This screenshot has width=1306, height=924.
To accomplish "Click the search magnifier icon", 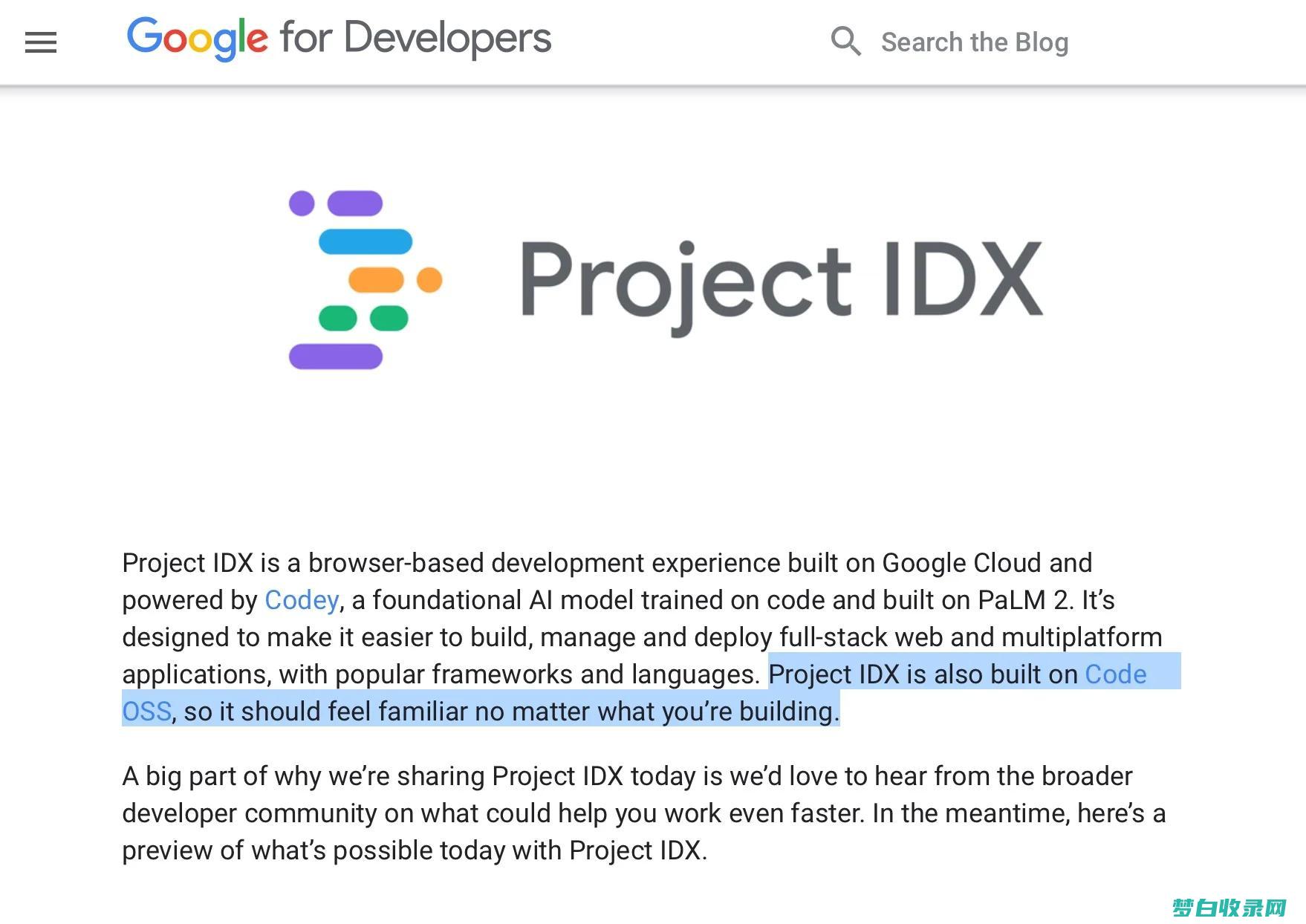I will (845, 42).
